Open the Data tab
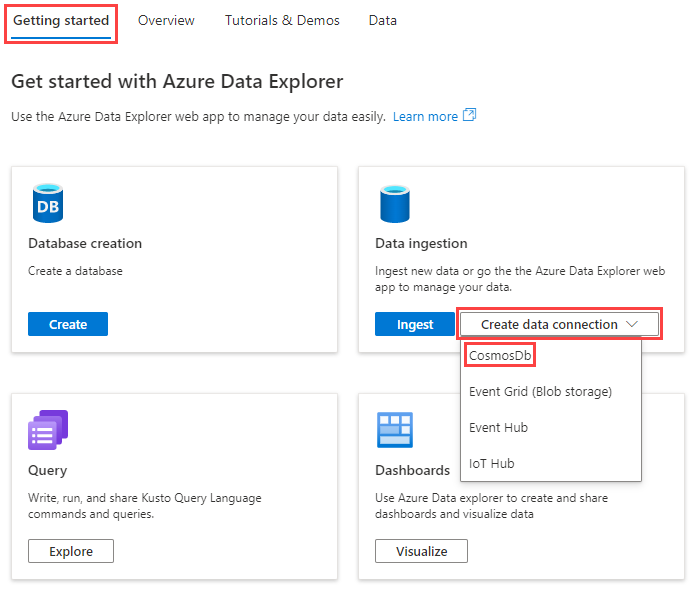Screen dimensions: 700x593 382,21
